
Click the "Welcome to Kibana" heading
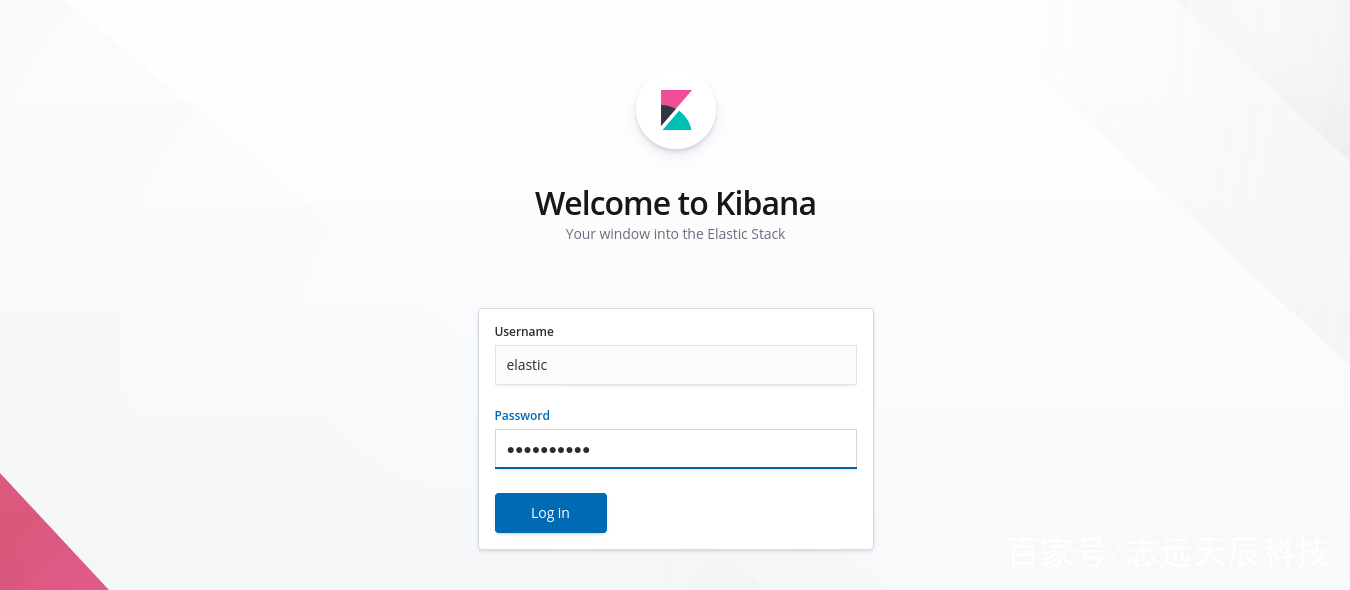point(675,203)
